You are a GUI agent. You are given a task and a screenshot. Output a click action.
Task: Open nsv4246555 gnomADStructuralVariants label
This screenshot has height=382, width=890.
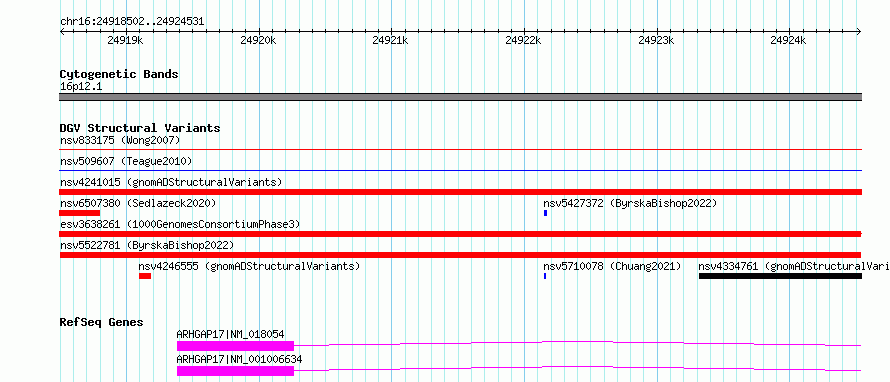[x=249, y=266]
